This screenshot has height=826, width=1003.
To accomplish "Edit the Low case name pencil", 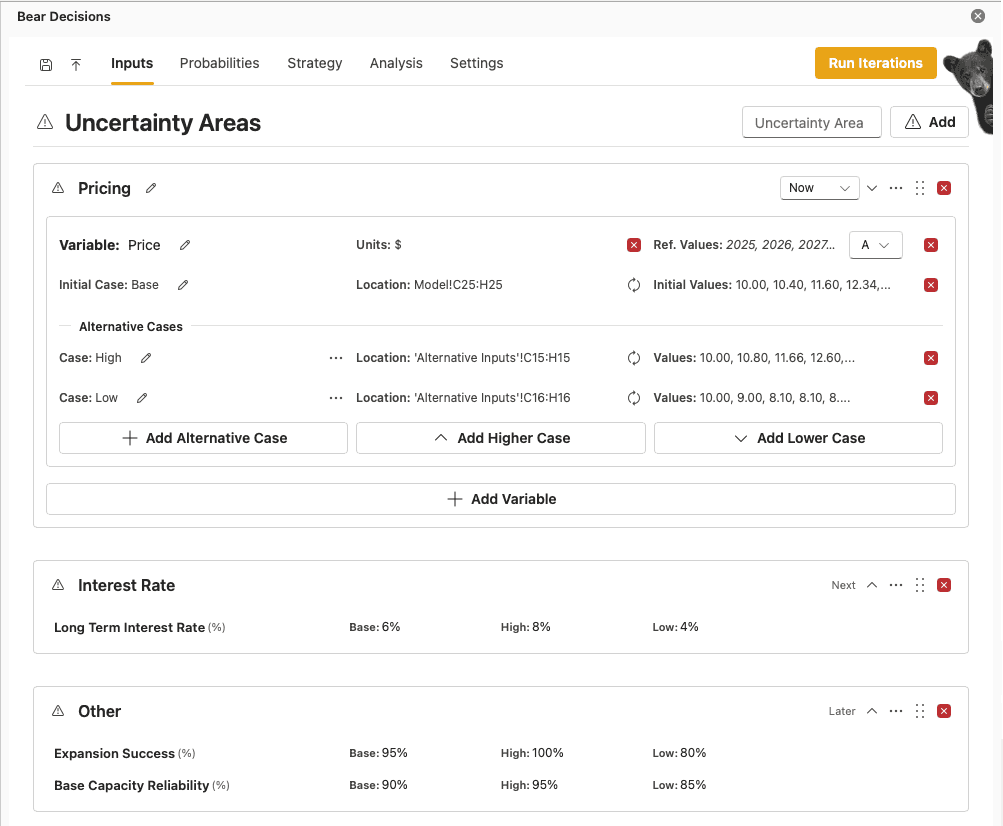I will tap(142, 398).
